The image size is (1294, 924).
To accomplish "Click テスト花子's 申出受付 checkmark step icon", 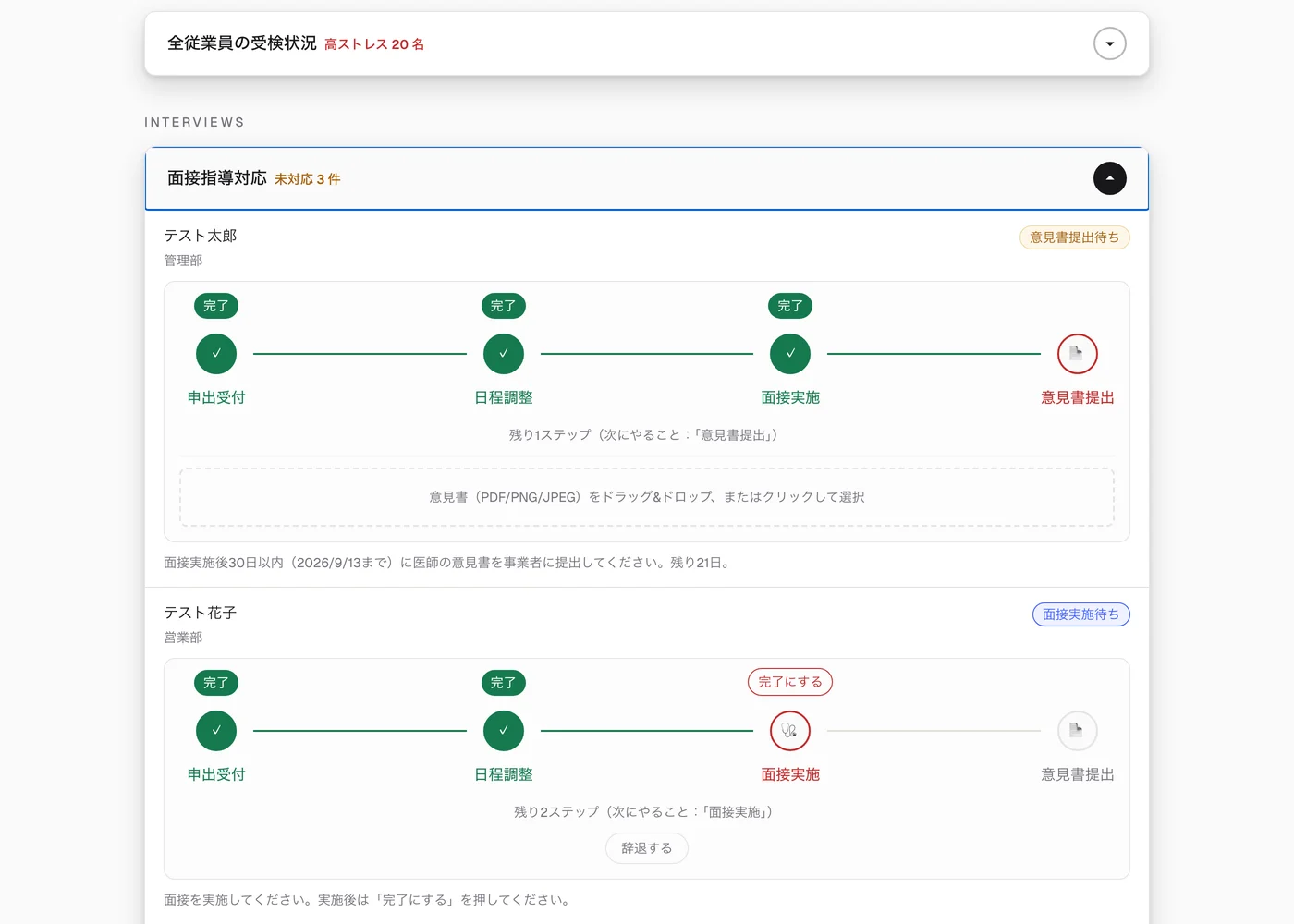I will [x=216, y=731].
